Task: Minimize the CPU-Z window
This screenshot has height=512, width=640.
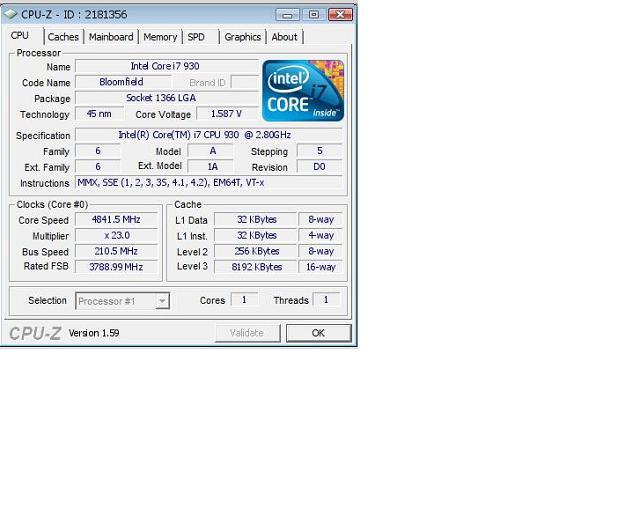Action: 287,15
